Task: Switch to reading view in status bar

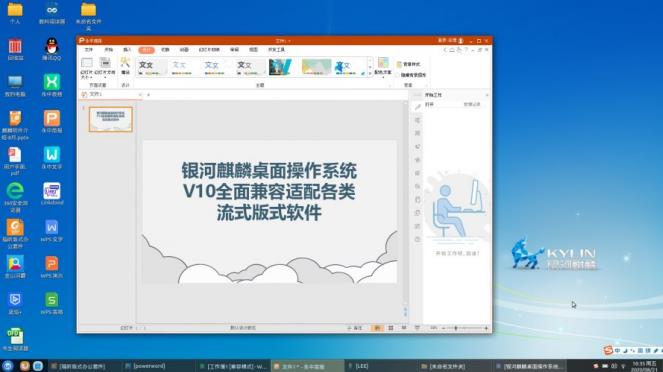Action: pyautogui.click(x=404, y=328)
